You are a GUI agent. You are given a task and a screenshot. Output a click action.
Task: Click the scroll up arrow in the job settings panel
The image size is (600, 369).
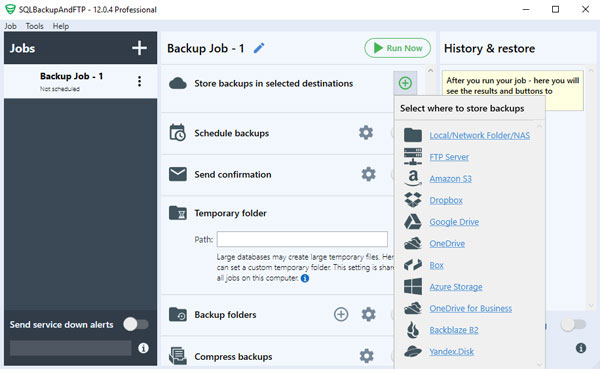[430, 70]
